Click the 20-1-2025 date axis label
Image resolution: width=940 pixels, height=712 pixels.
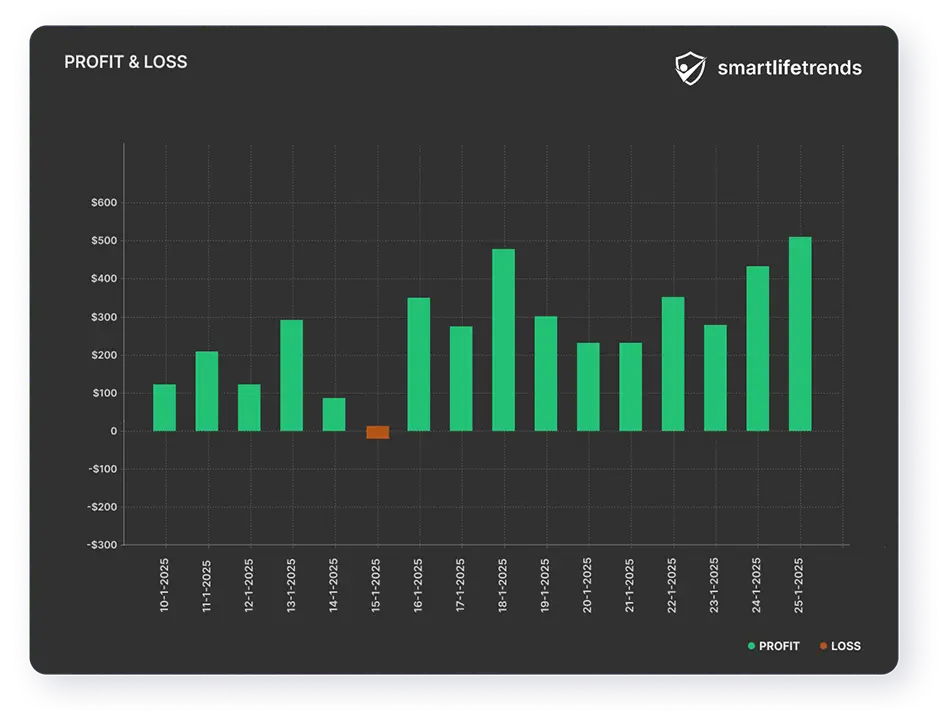tap(588, 583)
